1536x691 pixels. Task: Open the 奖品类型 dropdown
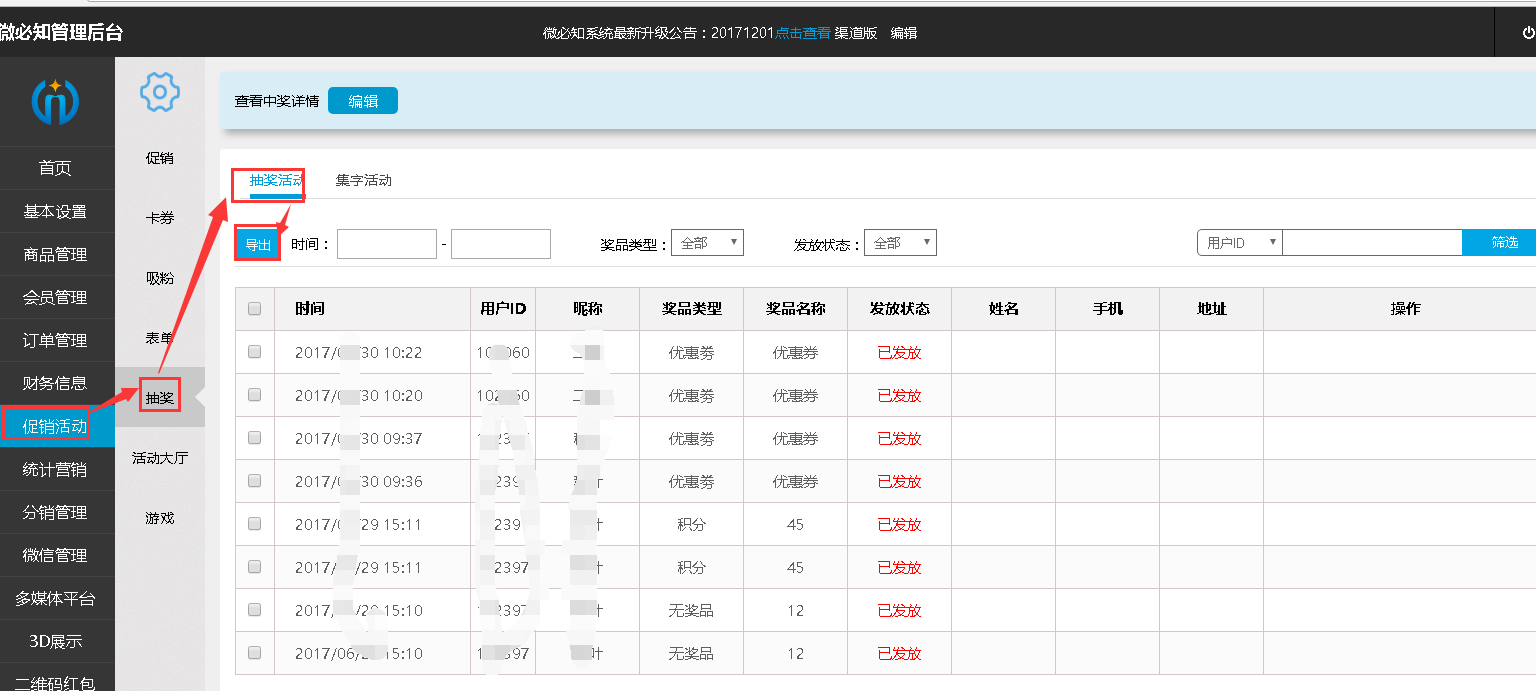pyautogui.click(x=707, y=243)
